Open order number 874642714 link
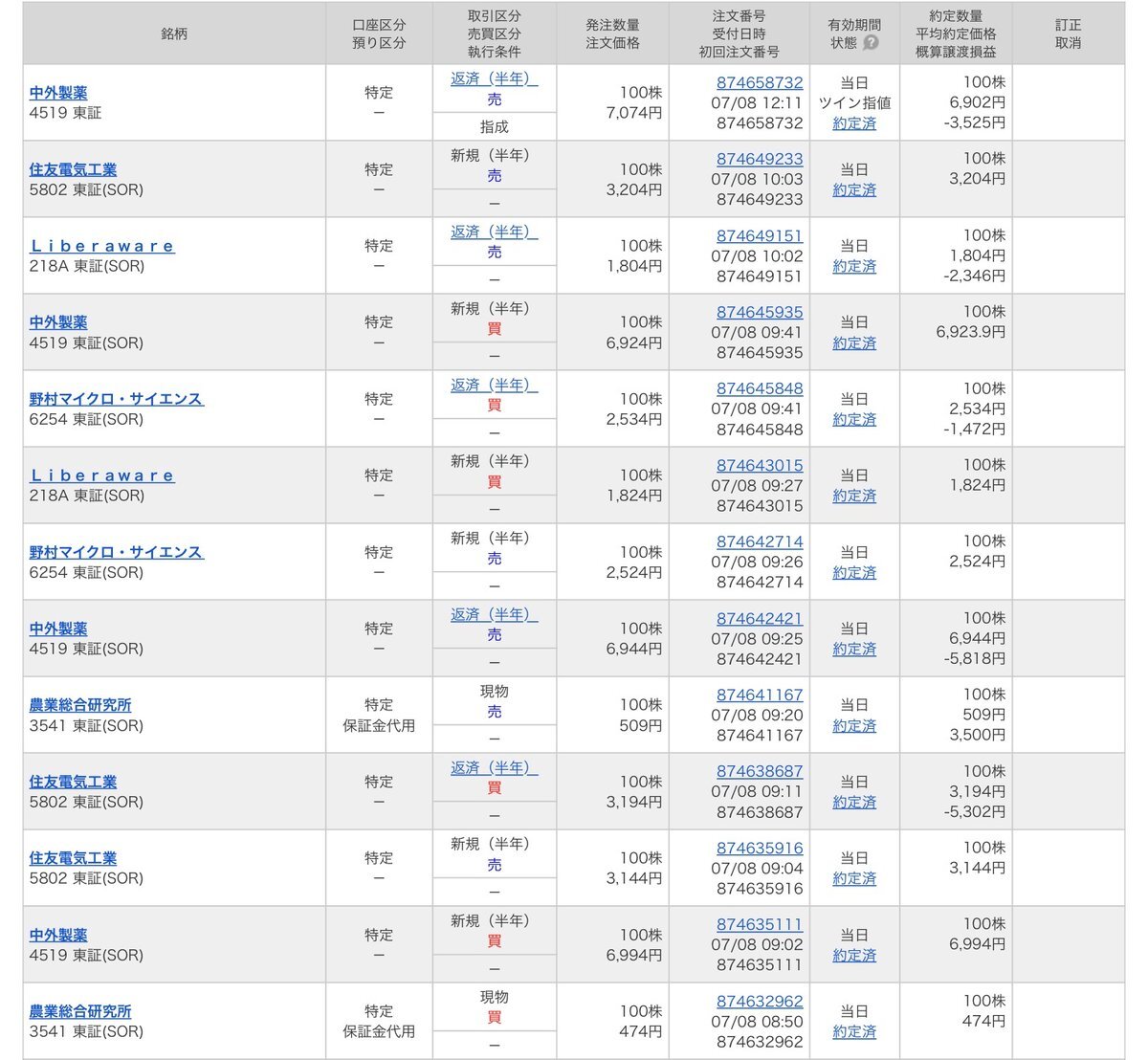This screenshot has width=1148, height=1060. (x=760, y=542)
